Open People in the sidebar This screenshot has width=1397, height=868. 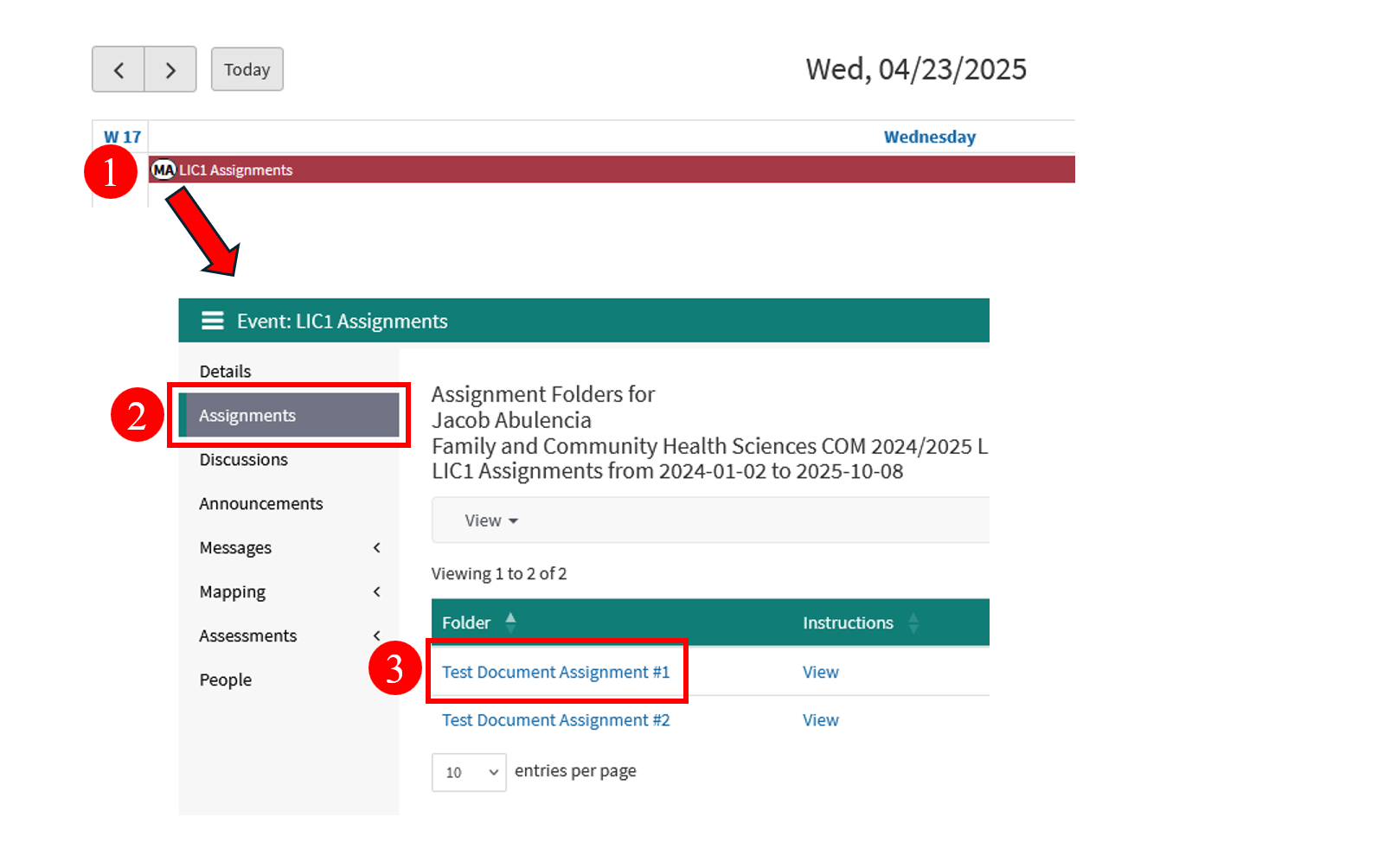tap(226, 680)
